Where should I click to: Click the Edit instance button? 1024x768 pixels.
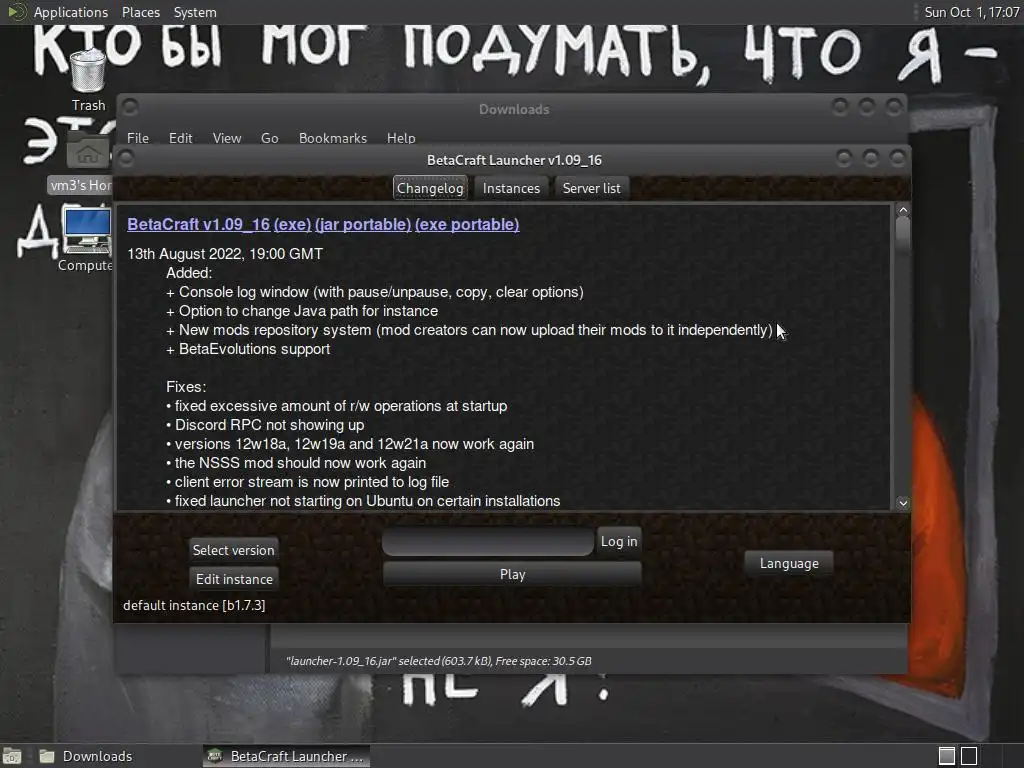tap(234, 579)
